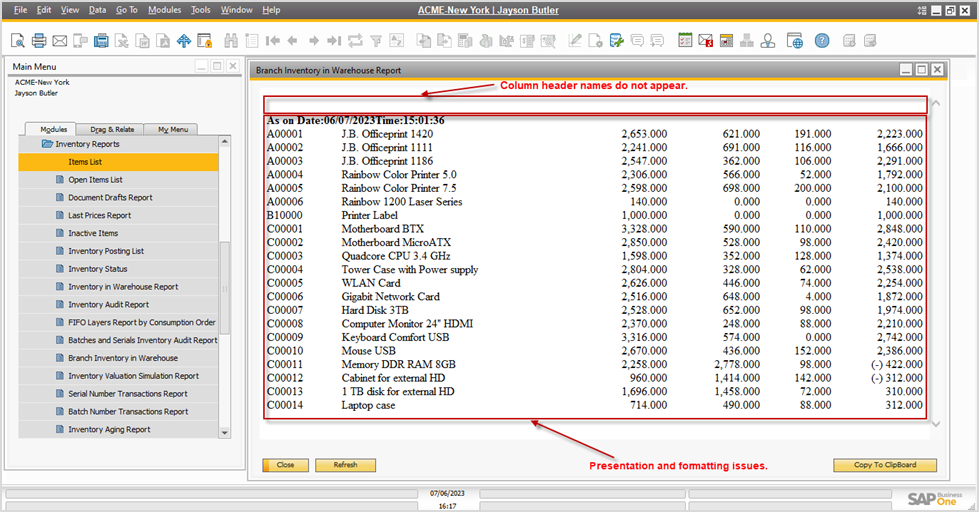Image resolution: width=979 pixels, height=512 pixels.
Task: Open the Modules menu
Action: pyautogui.click(x=164, y=9)
